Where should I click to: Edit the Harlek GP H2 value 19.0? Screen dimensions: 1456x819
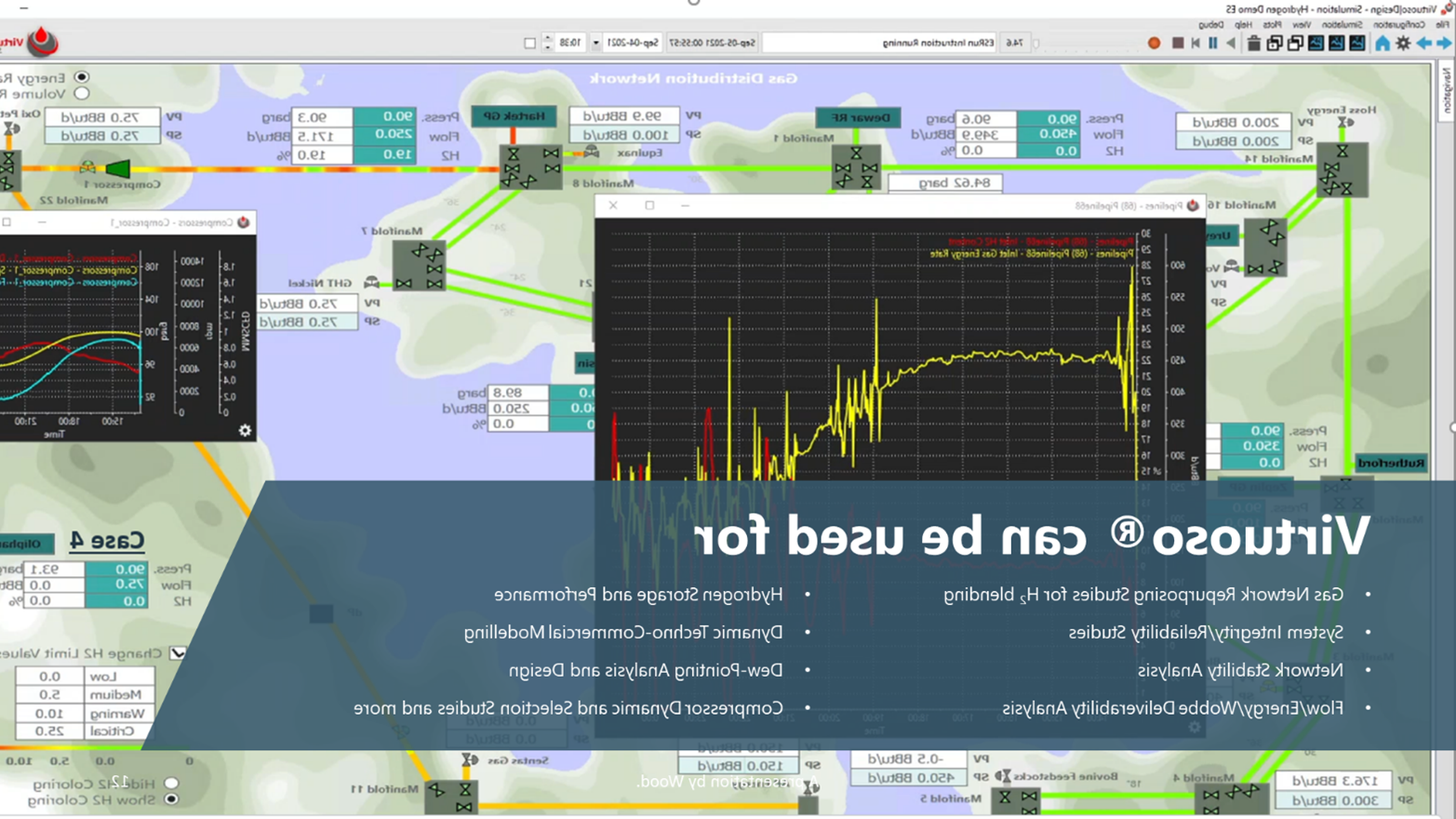(x=384, y=154)
